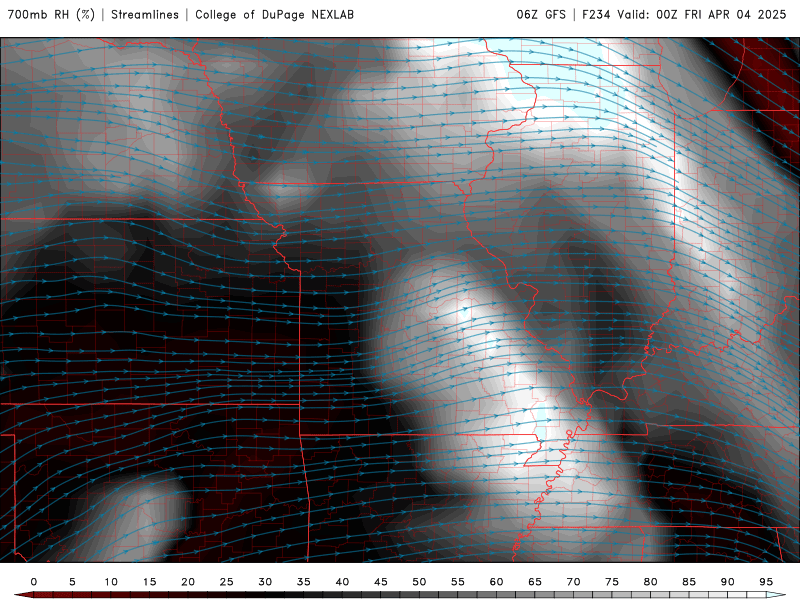Click the '70' label on the color scale
Screen dimensions: 800x600
(x=573, y=582)
